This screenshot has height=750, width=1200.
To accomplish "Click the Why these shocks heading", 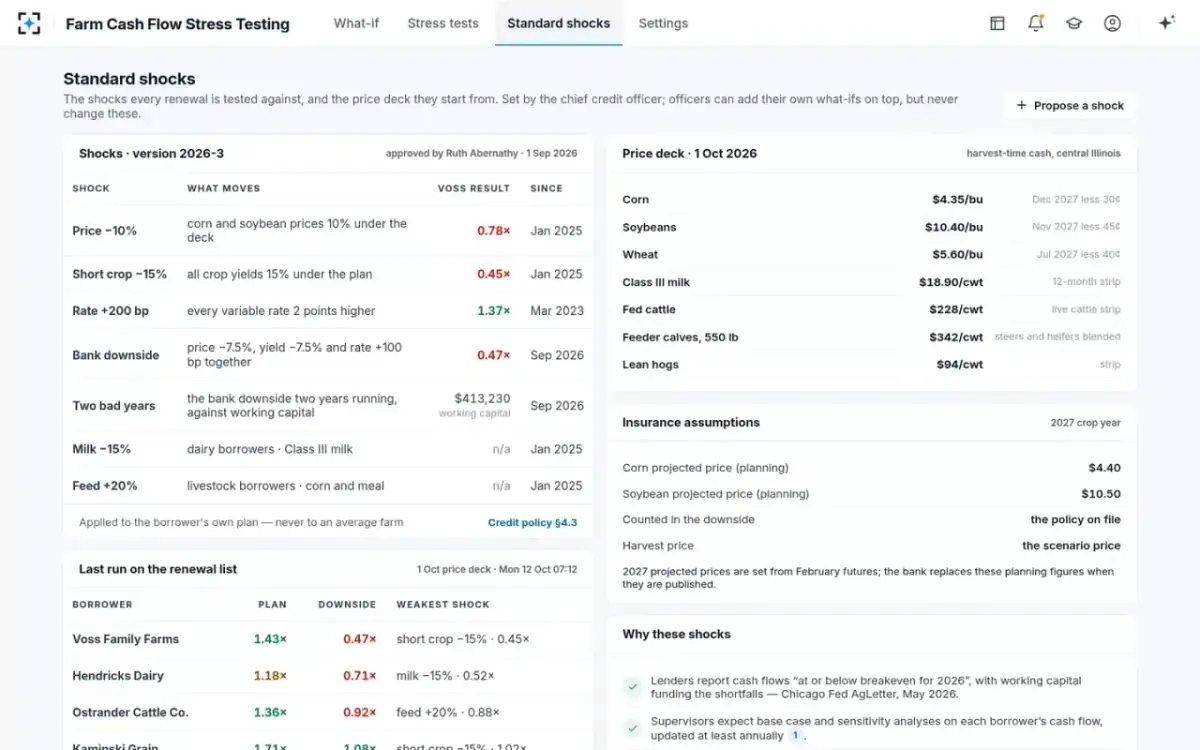I will click(676, 634).
